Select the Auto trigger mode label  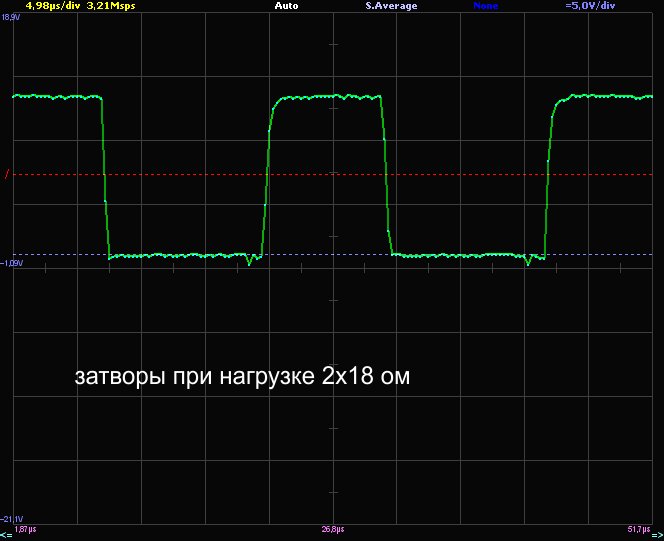(x=286, y=6)
